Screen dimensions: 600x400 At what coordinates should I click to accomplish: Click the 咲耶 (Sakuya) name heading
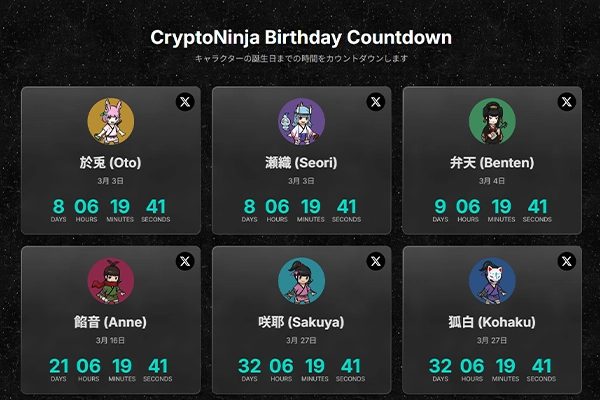(301, 322)
